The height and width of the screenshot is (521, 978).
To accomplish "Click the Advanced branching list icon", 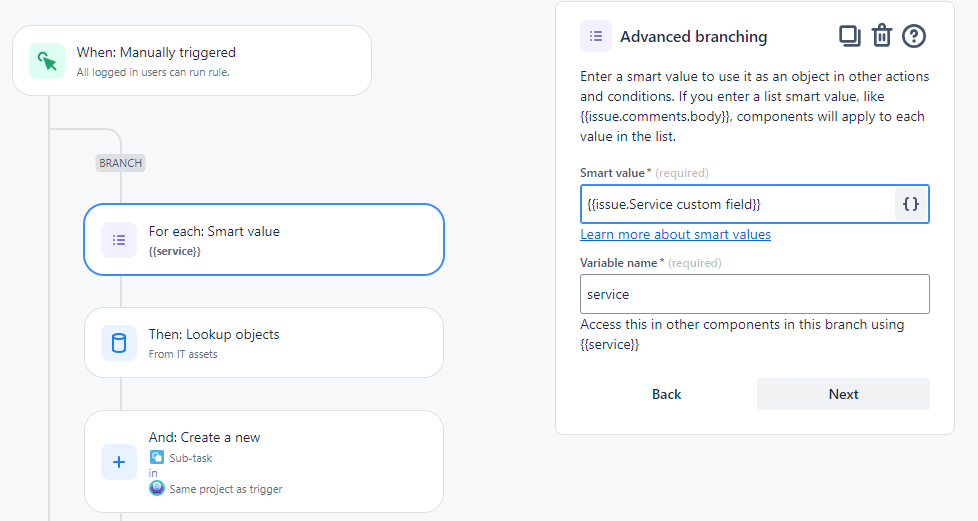I will coord(596,36).
